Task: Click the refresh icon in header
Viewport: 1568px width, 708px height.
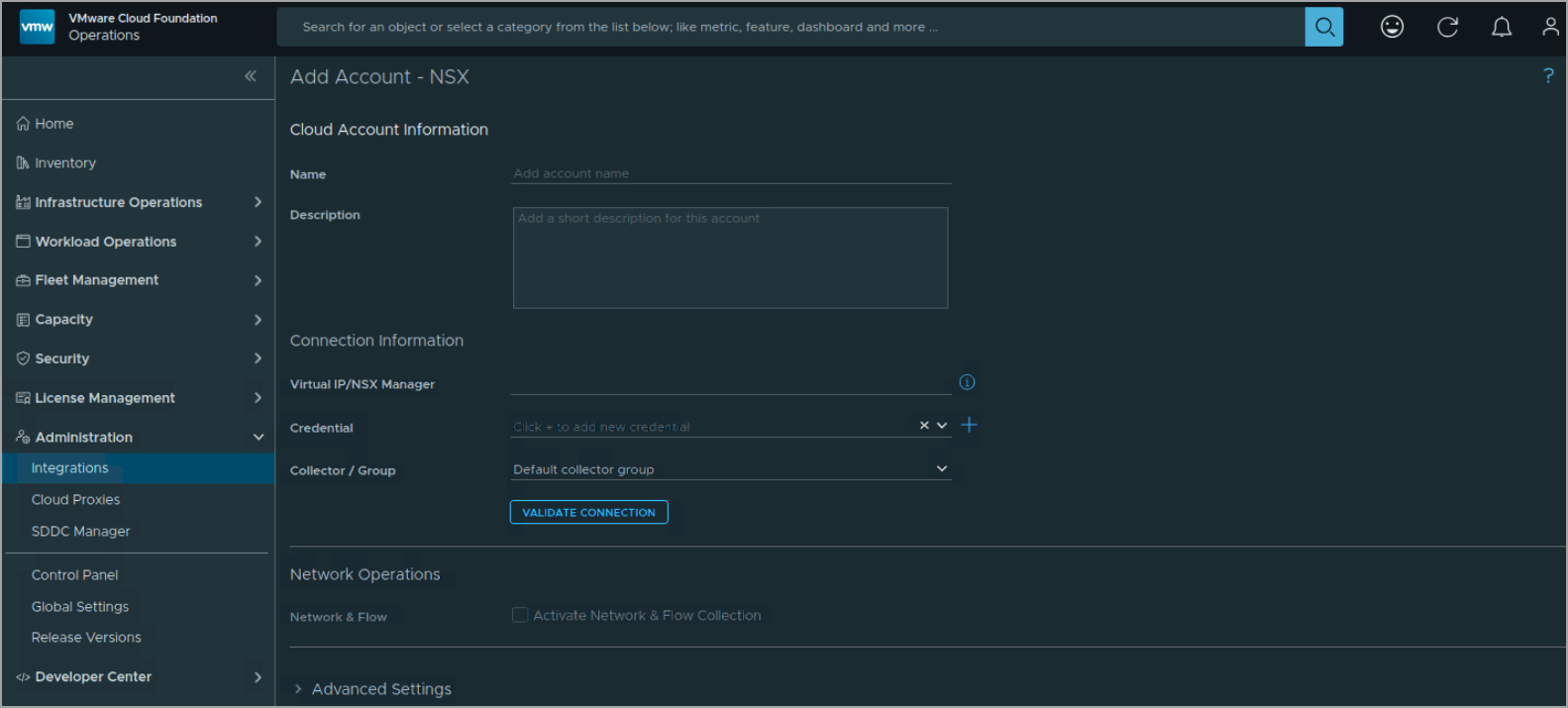Action: pos(1447,27)
